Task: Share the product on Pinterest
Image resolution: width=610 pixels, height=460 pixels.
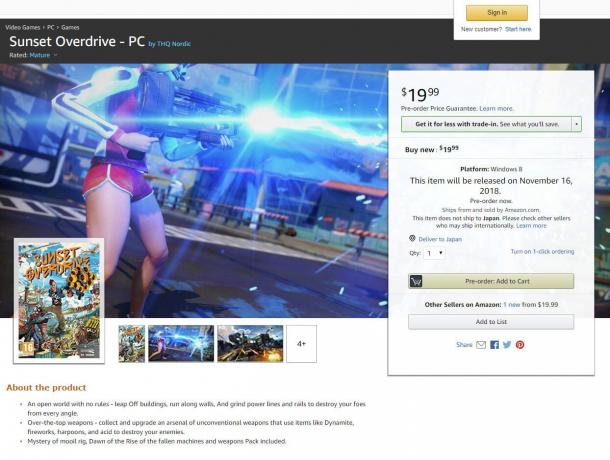Action: pos(520,345)
